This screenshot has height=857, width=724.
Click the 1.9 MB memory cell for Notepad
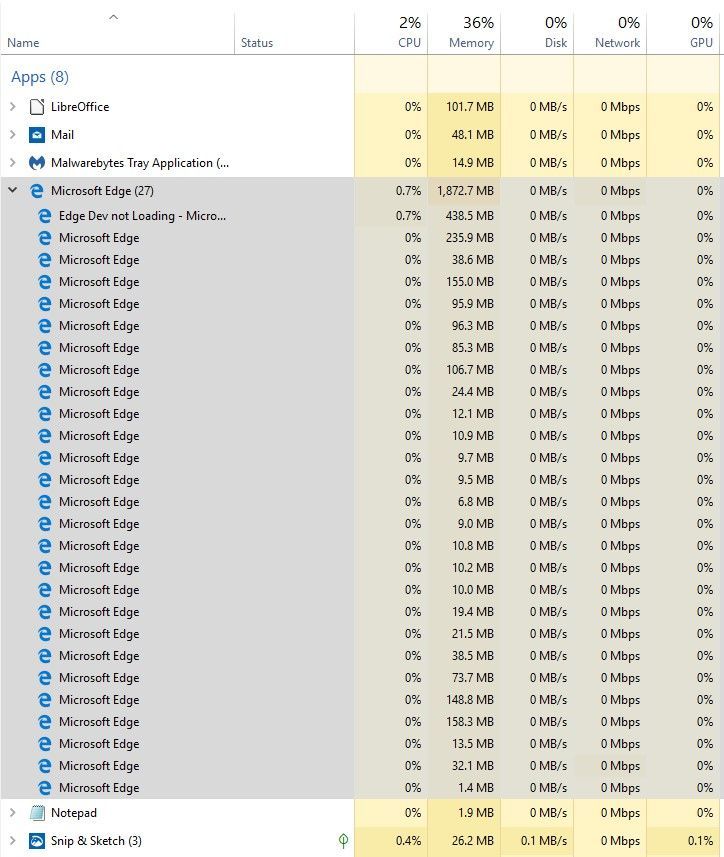tap(464, 813)
